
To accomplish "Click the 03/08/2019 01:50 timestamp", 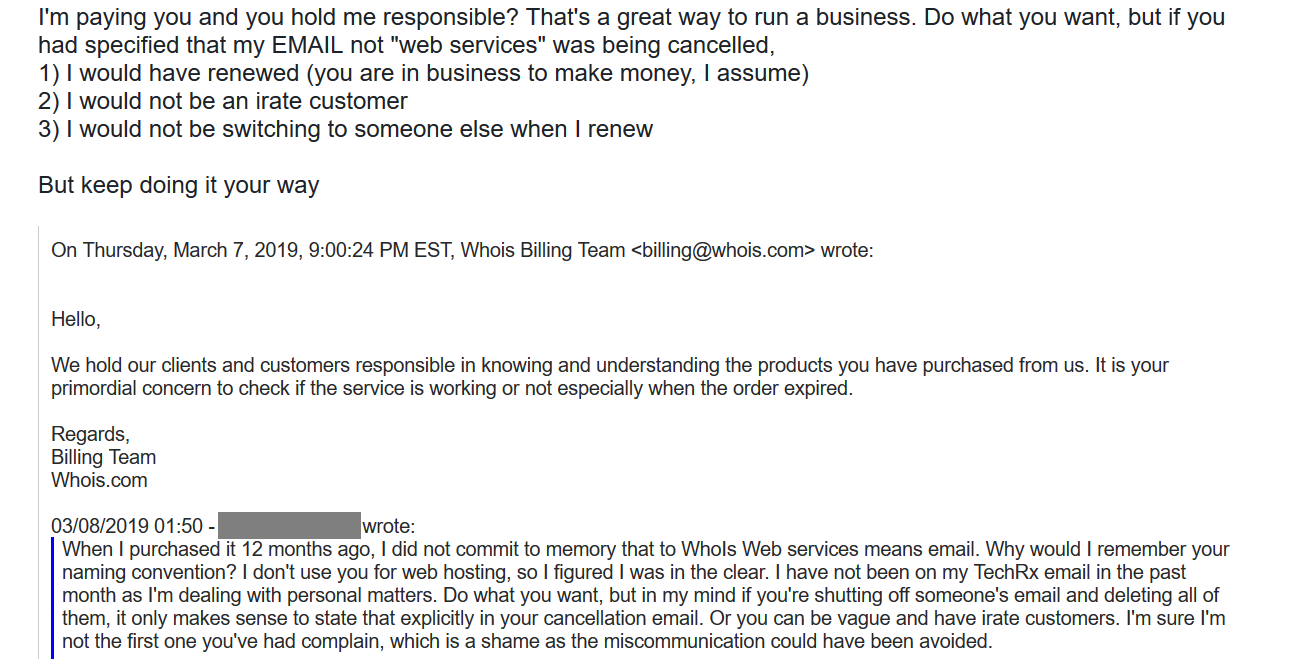I will 126,526.
